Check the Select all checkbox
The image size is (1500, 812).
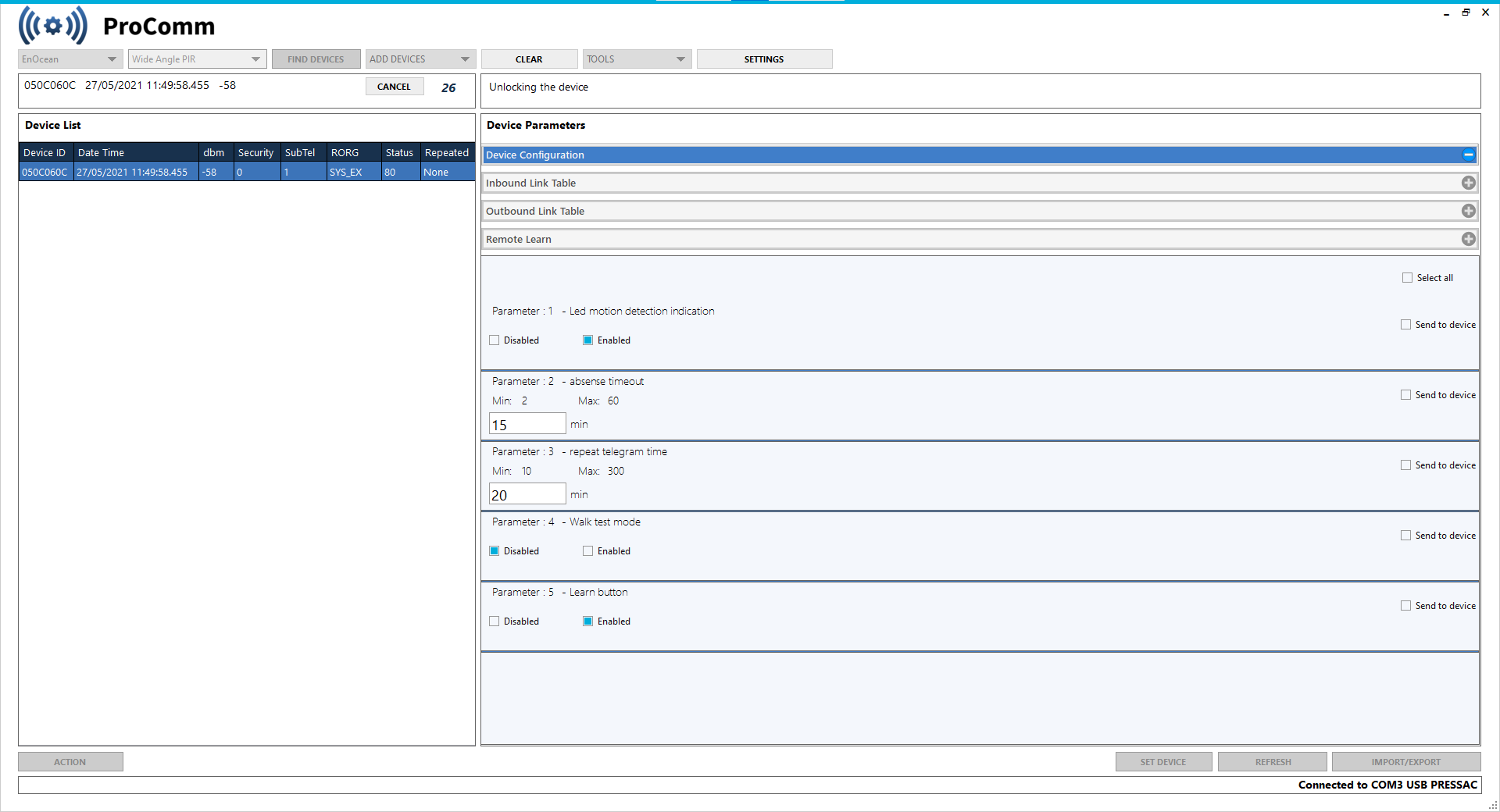pos(1408,277)
